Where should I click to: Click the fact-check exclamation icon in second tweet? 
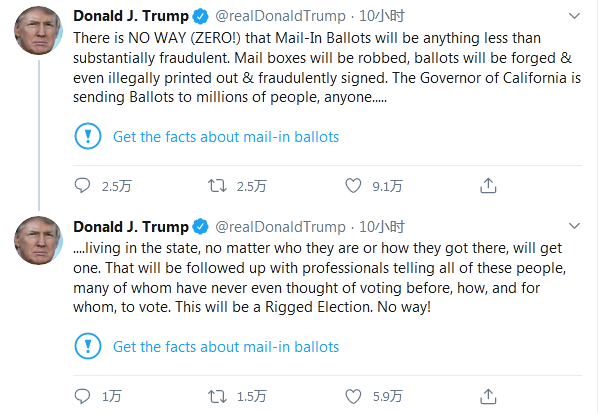pyautogui.click(x=90, y=347)
